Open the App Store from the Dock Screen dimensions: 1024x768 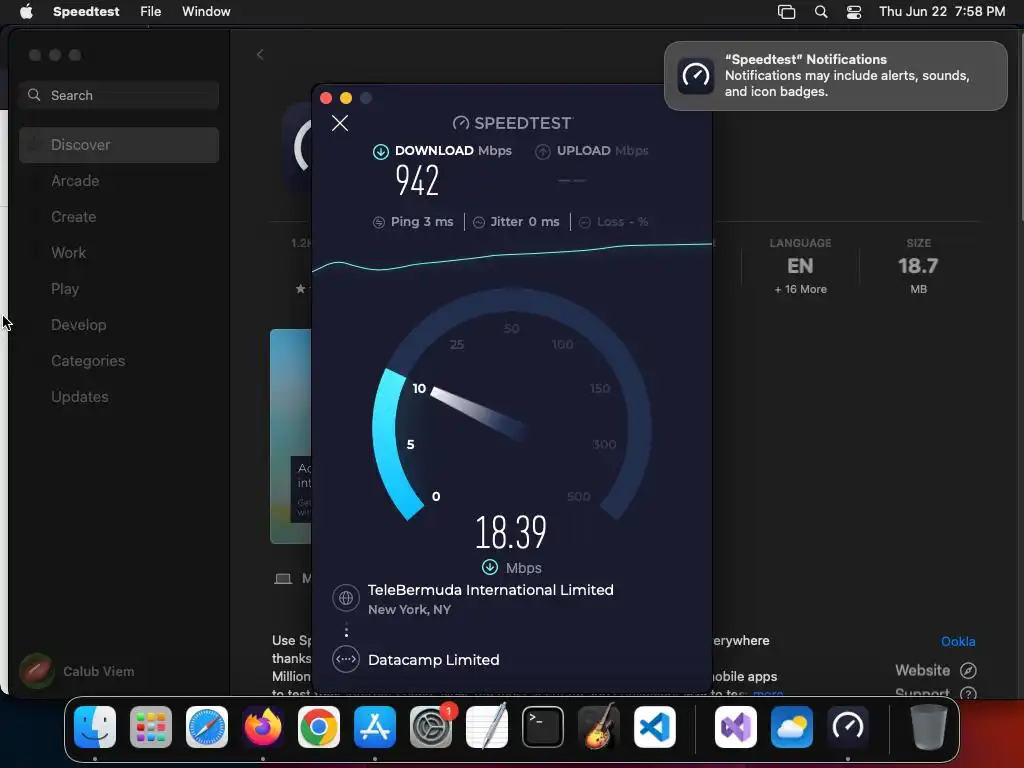pos(375,726)
